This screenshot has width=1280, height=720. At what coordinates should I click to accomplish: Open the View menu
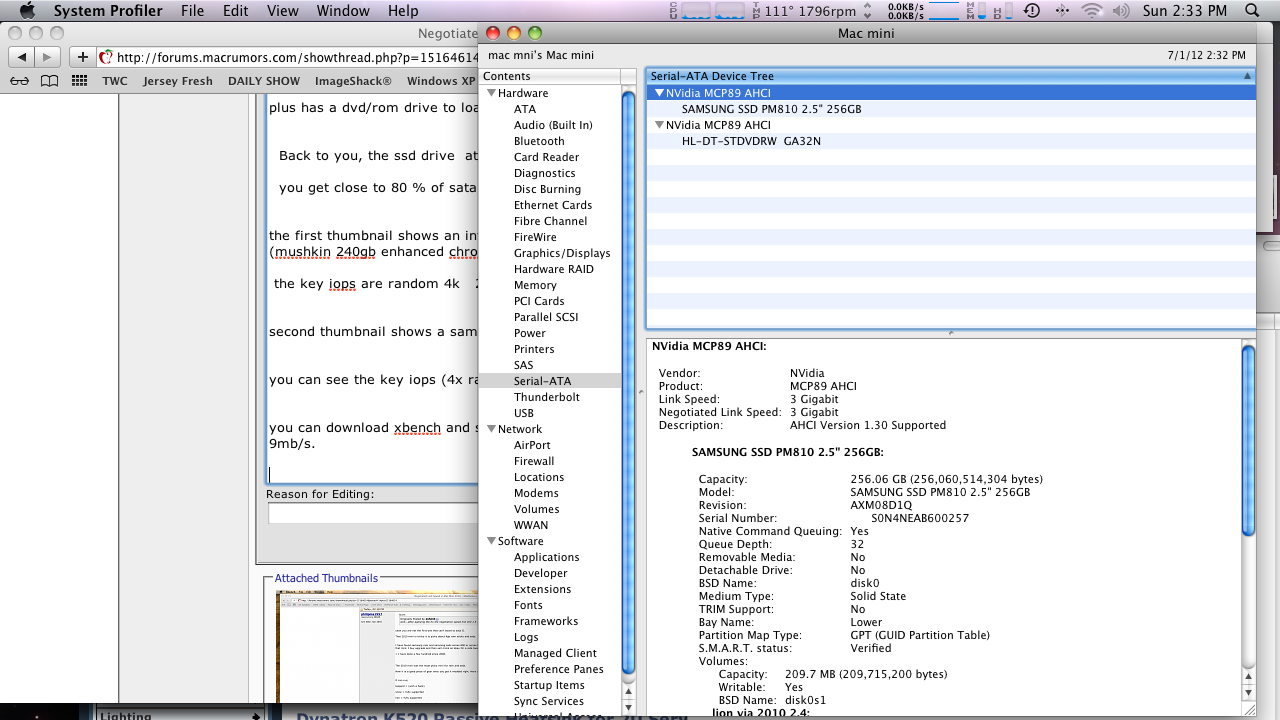283,11
